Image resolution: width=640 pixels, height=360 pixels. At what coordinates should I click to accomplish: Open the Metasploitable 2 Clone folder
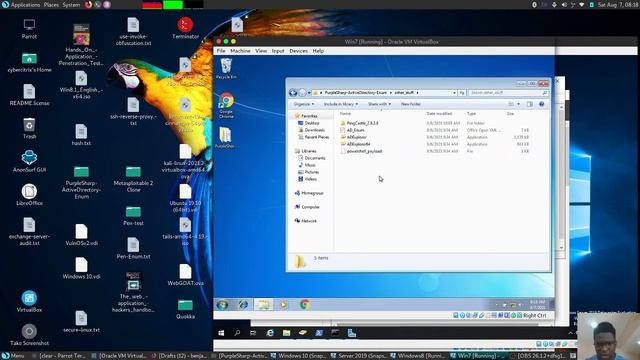[133, 178]
